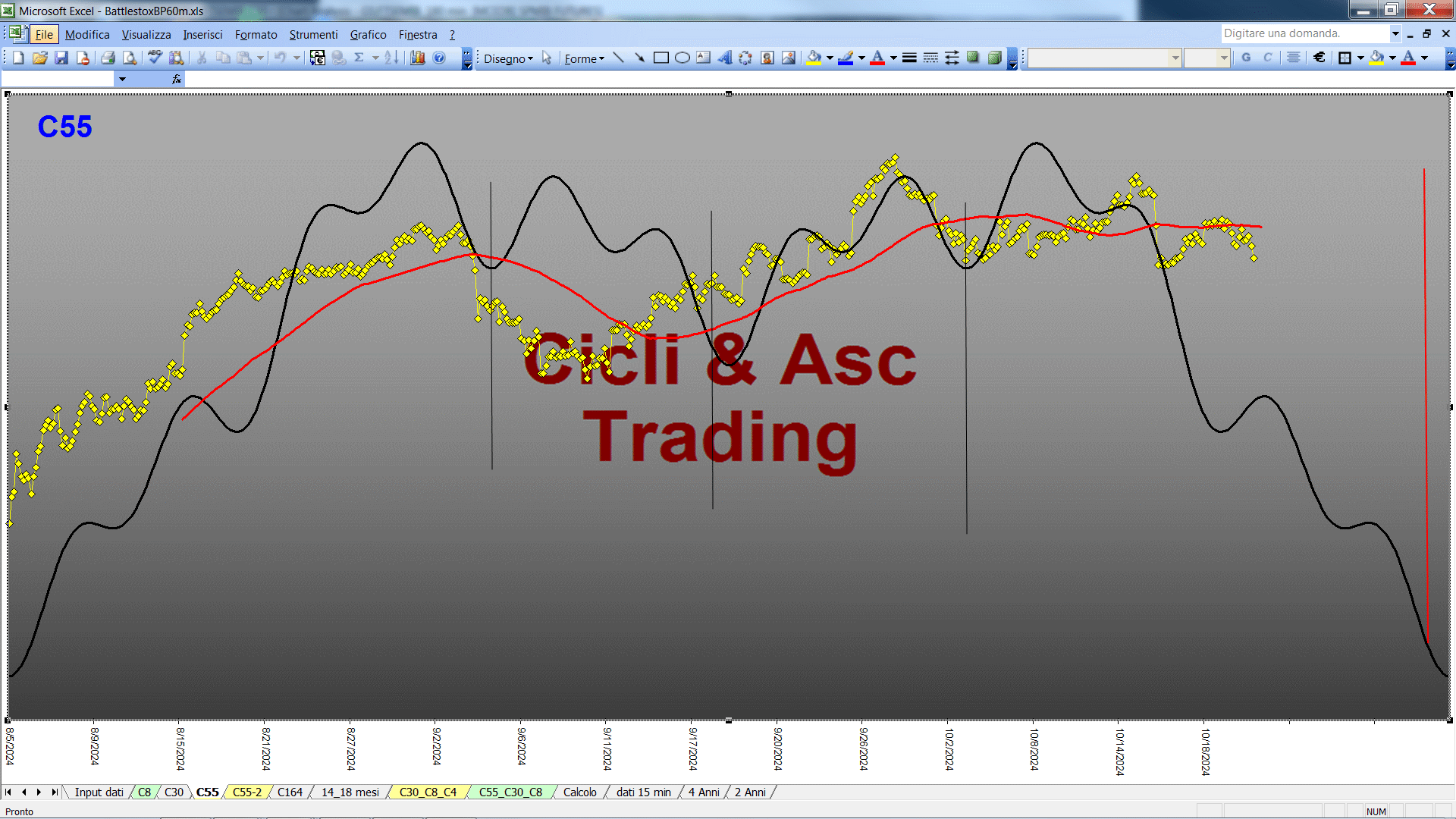The width and height of the screenshot is (1456, 819).
Task: Insert Clip Art from drawing toolbar
Action: tap(767, 58)
